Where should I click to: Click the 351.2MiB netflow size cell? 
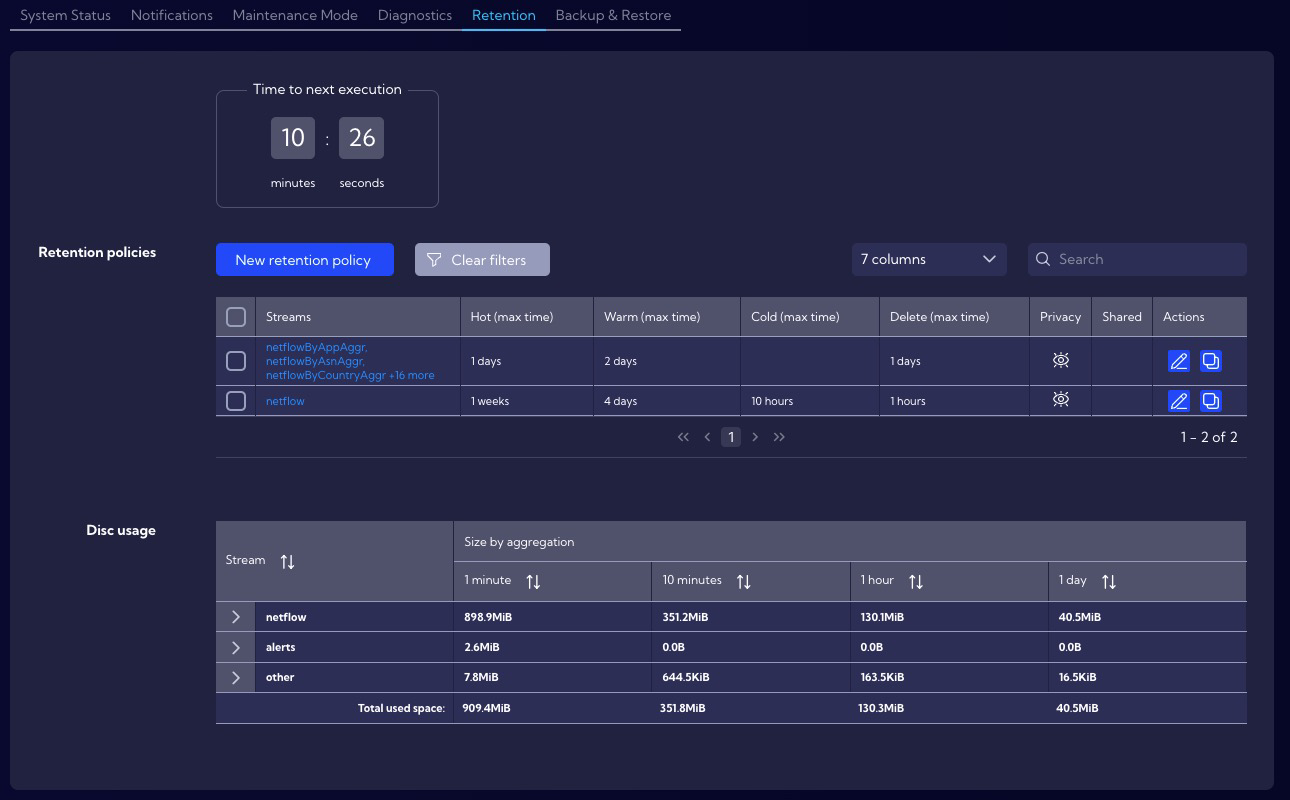[x=751, y=617]
